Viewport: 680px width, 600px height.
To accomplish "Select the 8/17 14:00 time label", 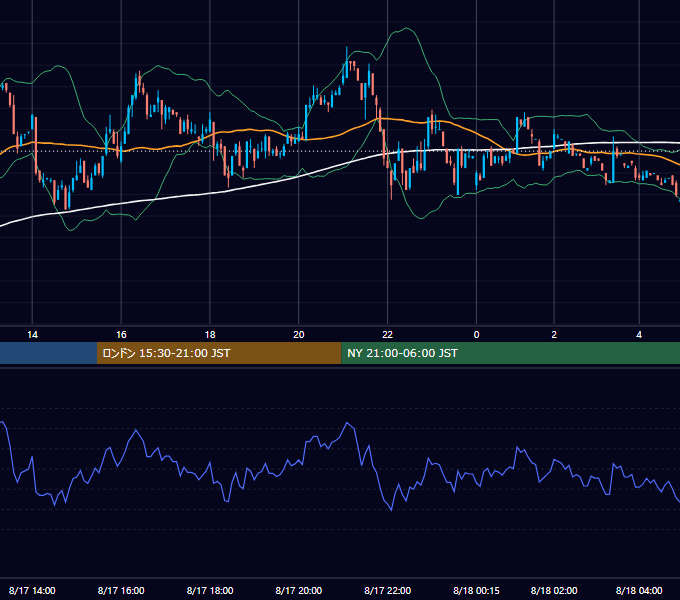I will [32, 590].
